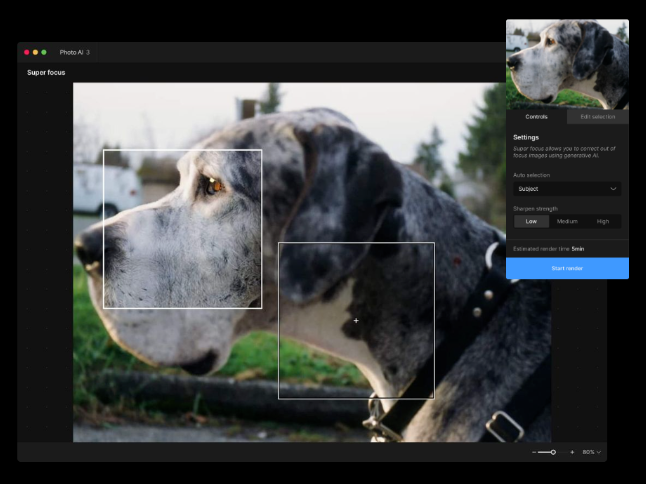
Task: Expand the 80% zoom level dropdown
Action: point(592,452)
